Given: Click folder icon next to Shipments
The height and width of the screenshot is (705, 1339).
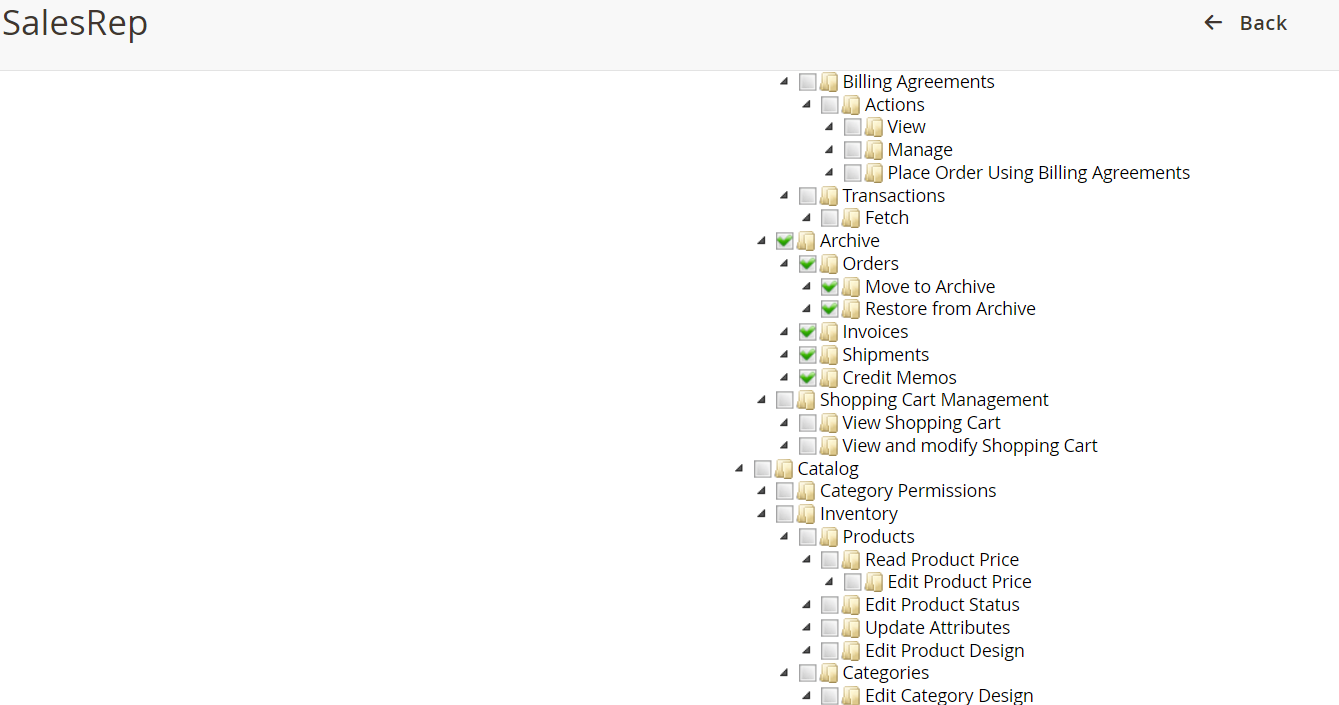Looking at the screenshot, I should click(x=829, y=355).
